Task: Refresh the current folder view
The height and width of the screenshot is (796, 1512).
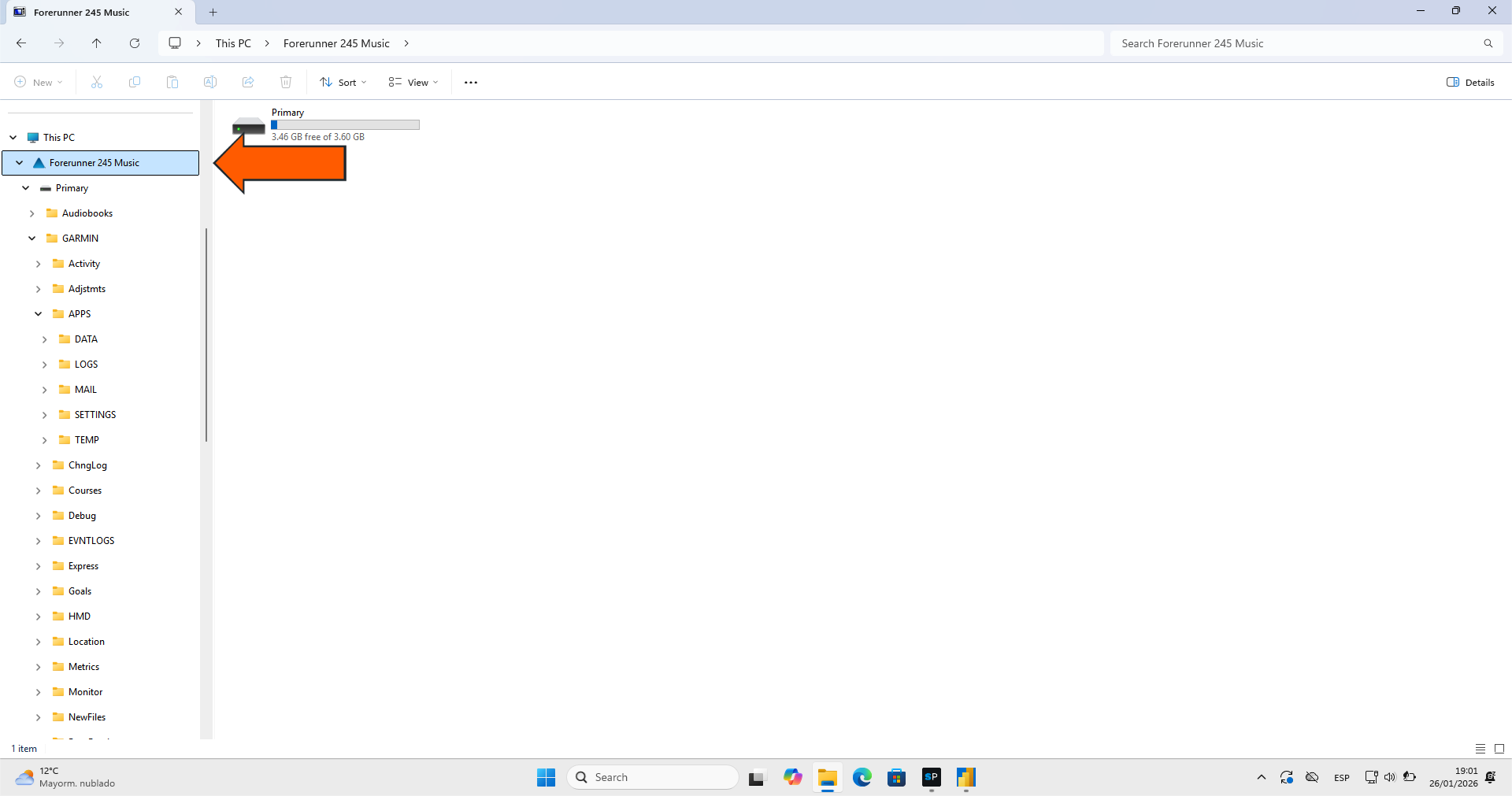Action: (x=135, y=43)
